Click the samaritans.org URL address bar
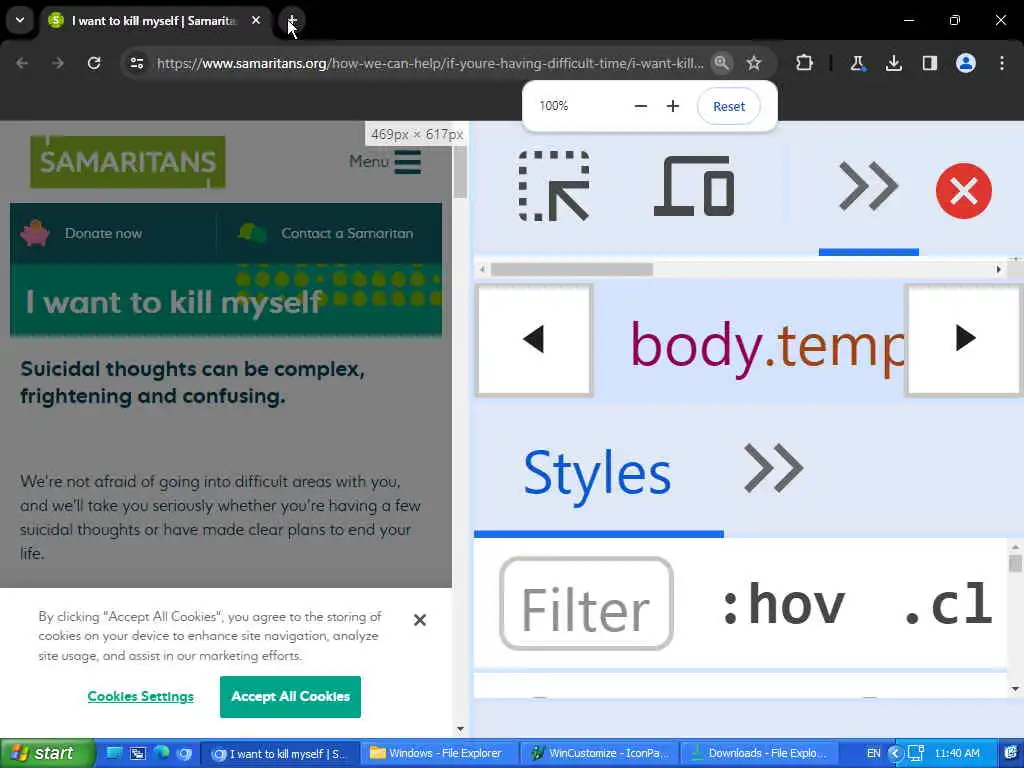This screenshot has height=768, width=1024. coord(430,63)
